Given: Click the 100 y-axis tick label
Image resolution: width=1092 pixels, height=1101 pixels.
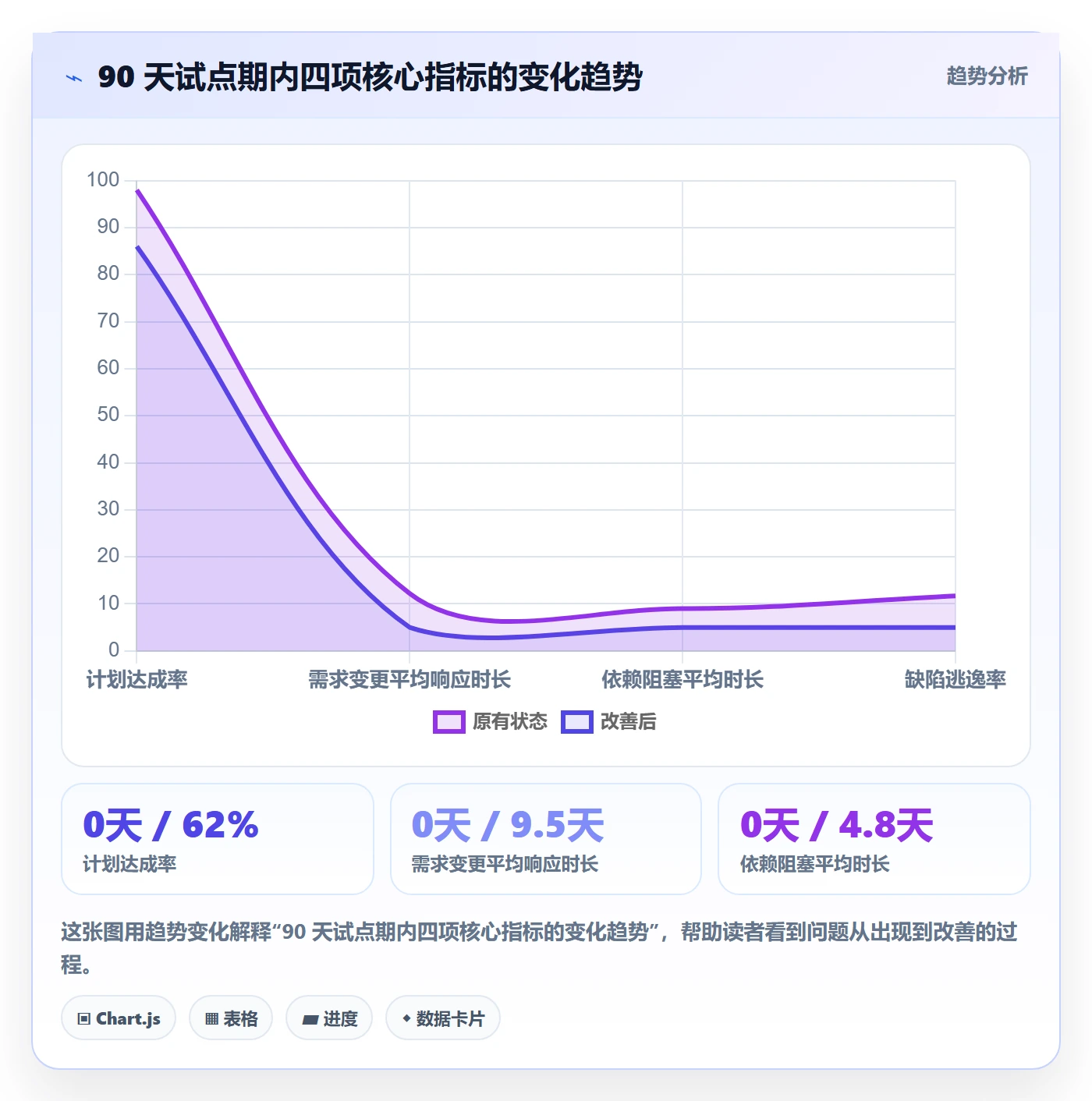Looking at the screenshot, I should click(x=103, y=180).
